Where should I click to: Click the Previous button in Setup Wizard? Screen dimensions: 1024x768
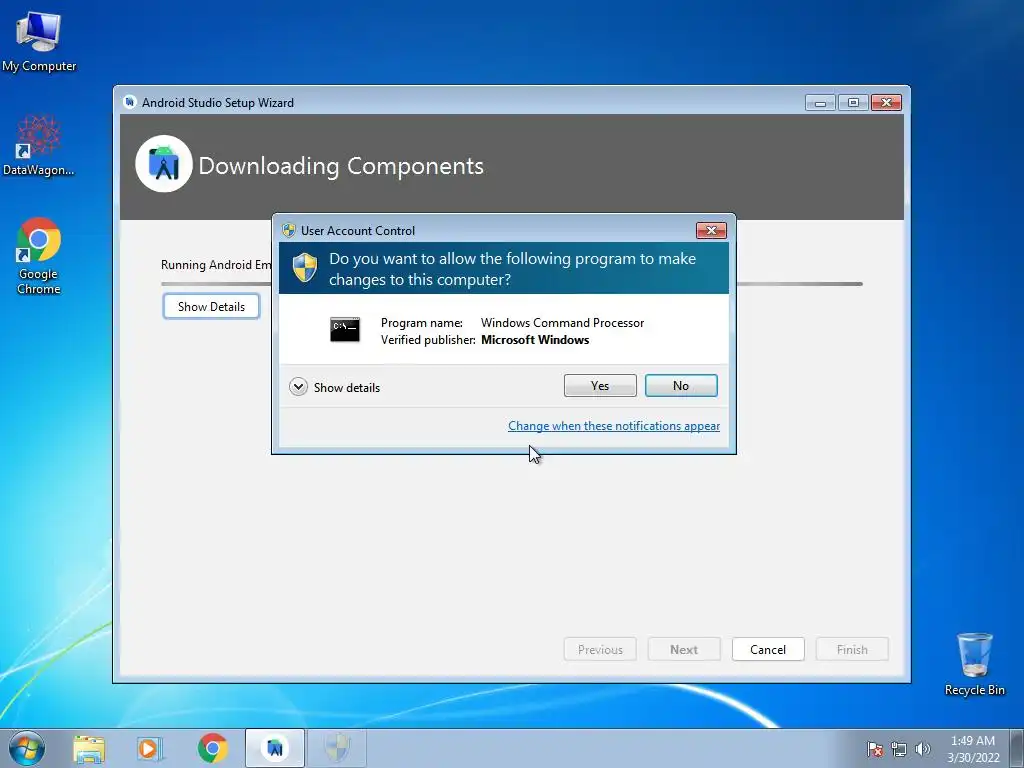(x=600, y=650)
